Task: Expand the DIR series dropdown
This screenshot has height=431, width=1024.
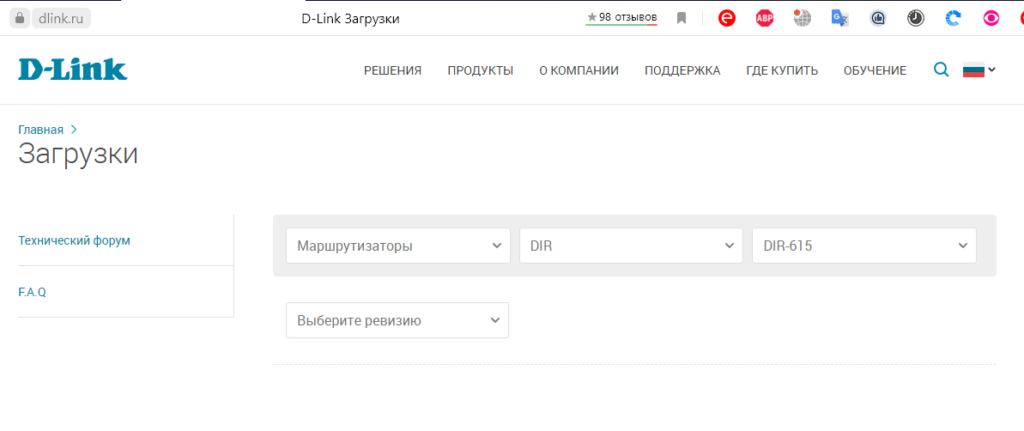Action: click(631, 246)
